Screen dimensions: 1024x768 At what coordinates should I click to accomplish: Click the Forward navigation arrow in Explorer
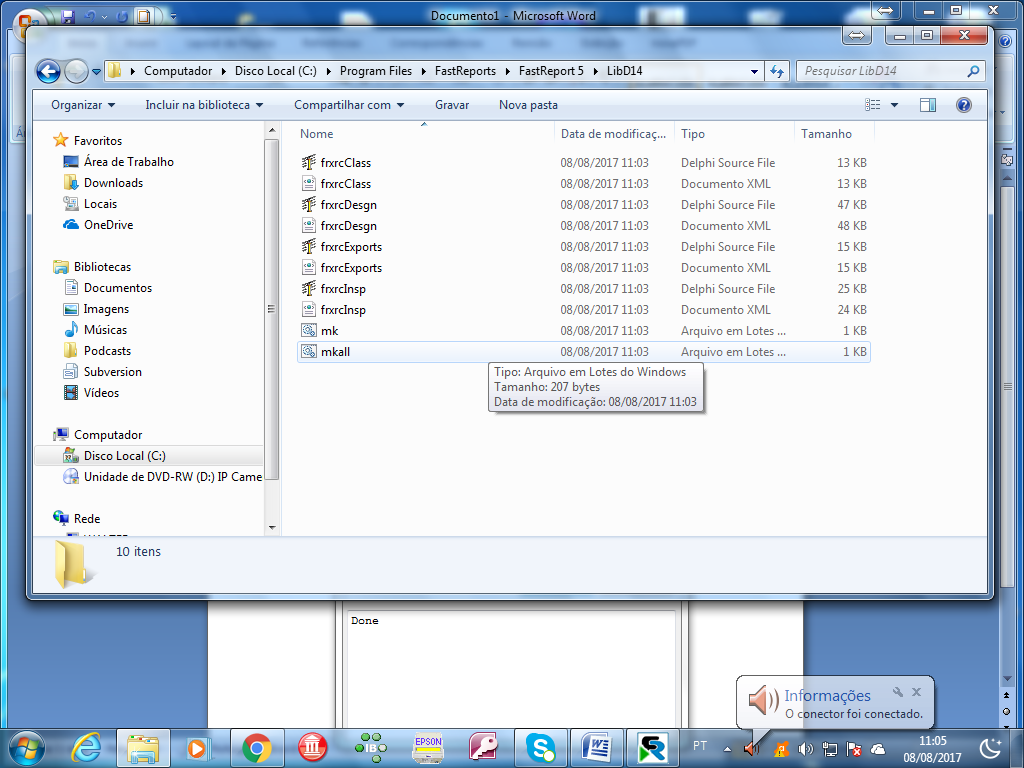[x=76, y=71]
